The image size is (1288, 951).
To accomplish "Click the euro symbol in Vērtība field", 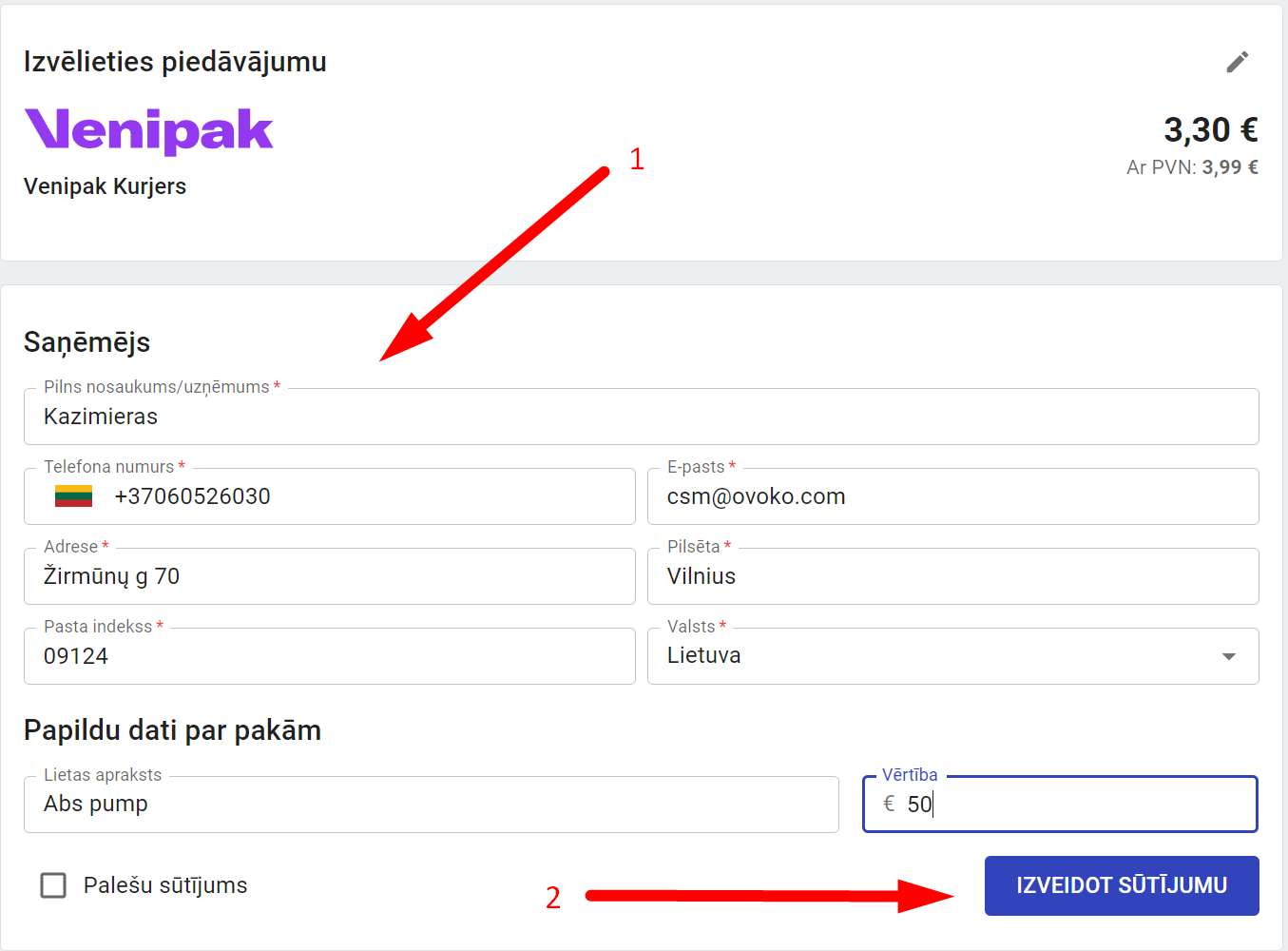I will point(889,805).
